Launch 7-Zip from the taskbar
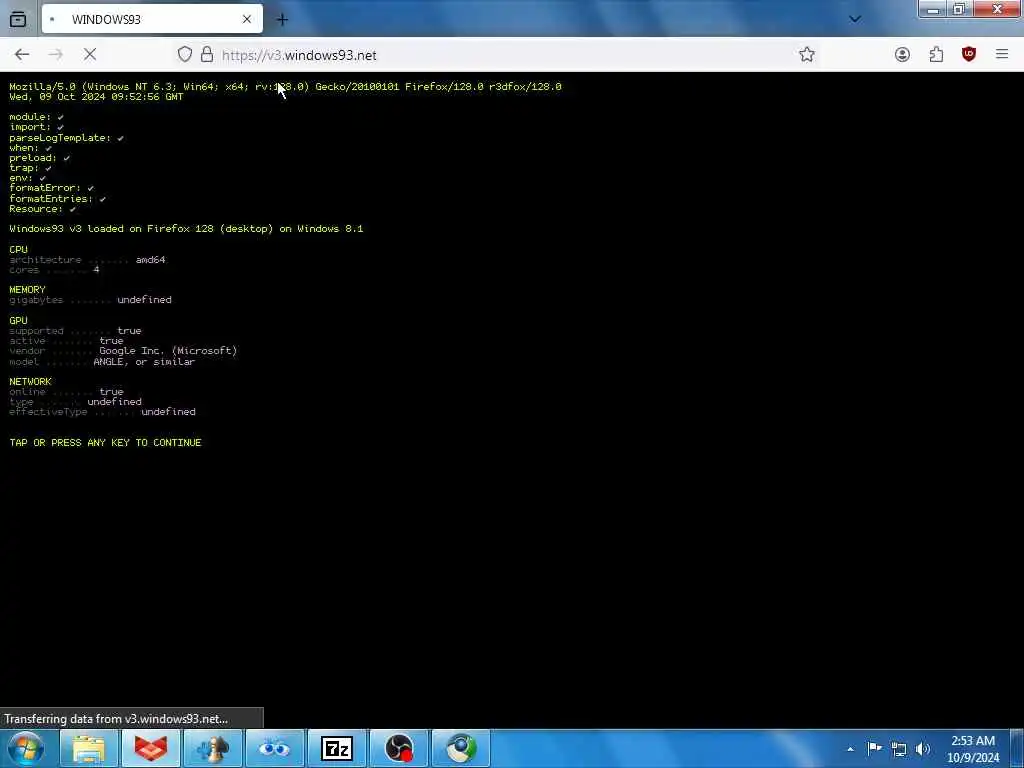 point(337,748)
